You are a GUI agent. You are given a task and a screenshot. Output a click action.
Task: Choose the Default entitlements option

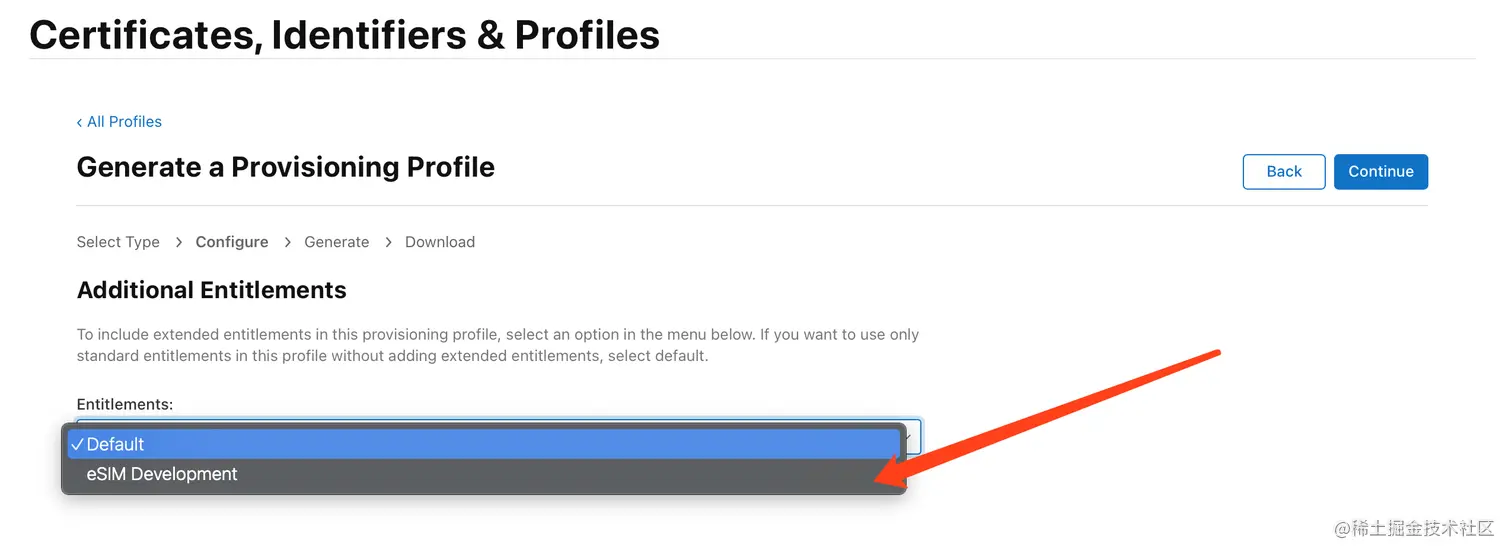point(484,444)
